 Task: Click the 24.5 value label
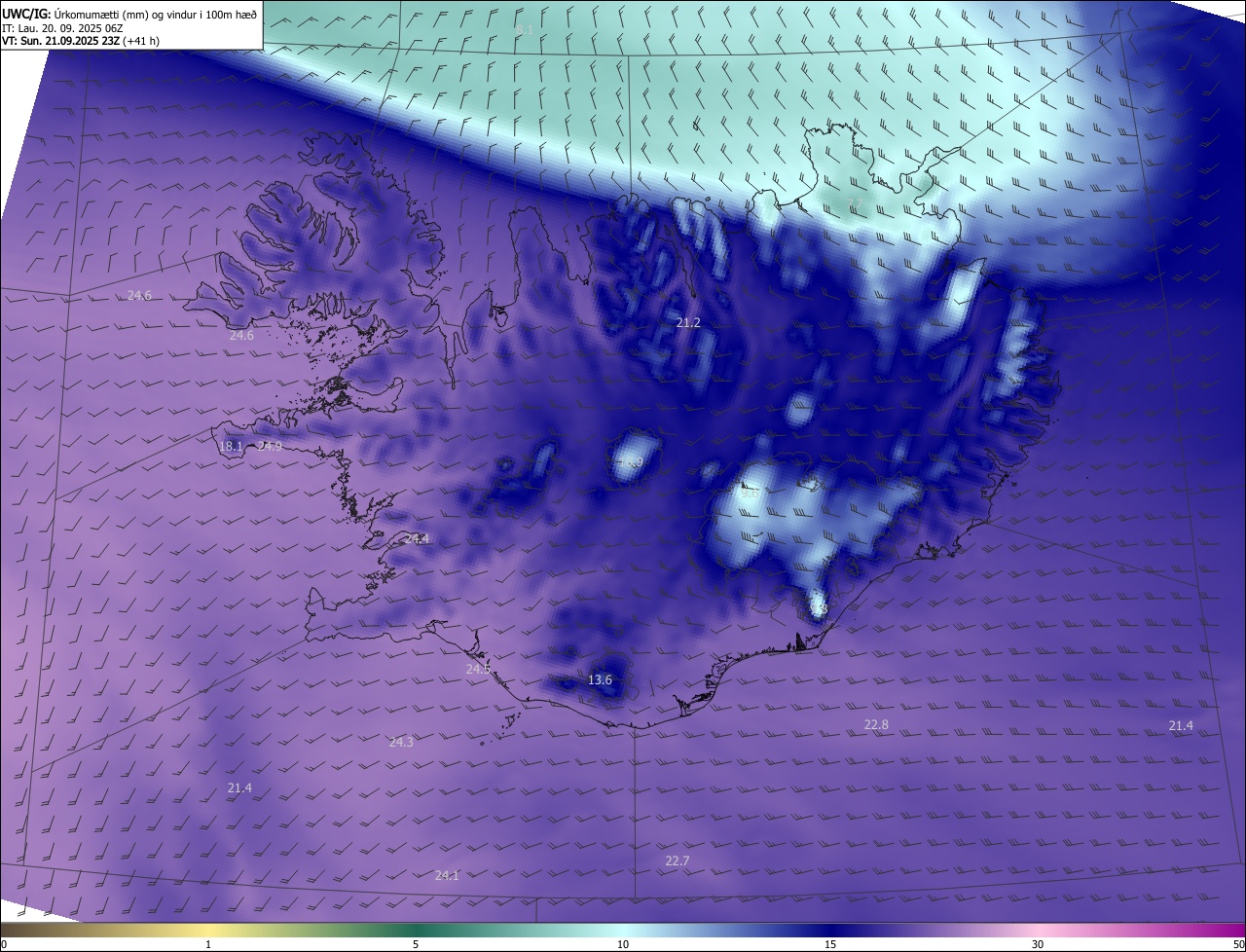point(478,669)
